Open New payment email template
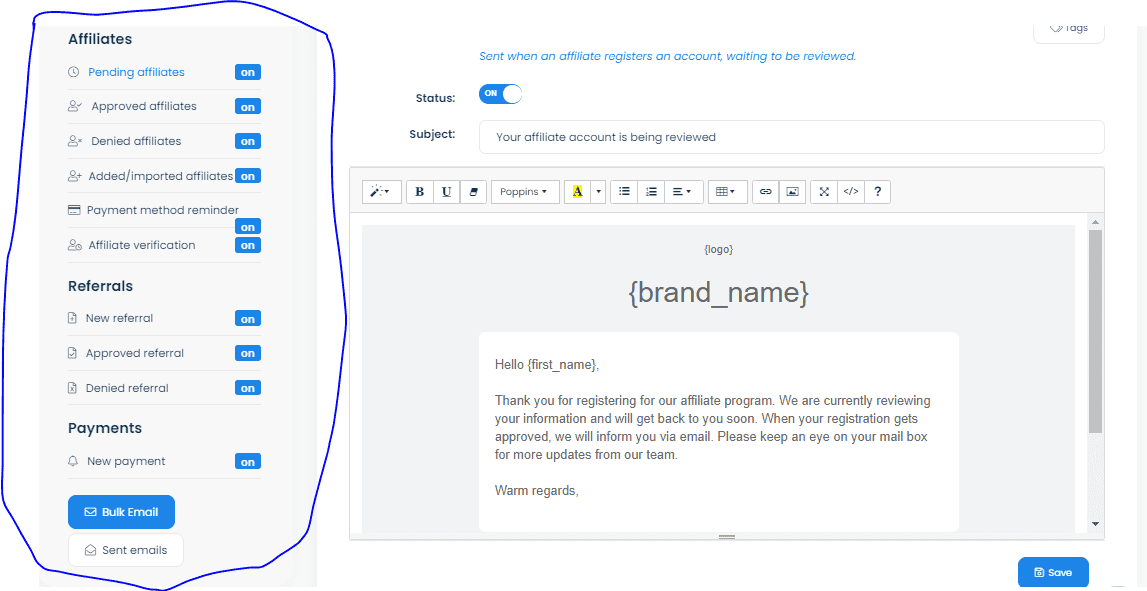Screen dimensions: 1147x591 coord(126,461)
